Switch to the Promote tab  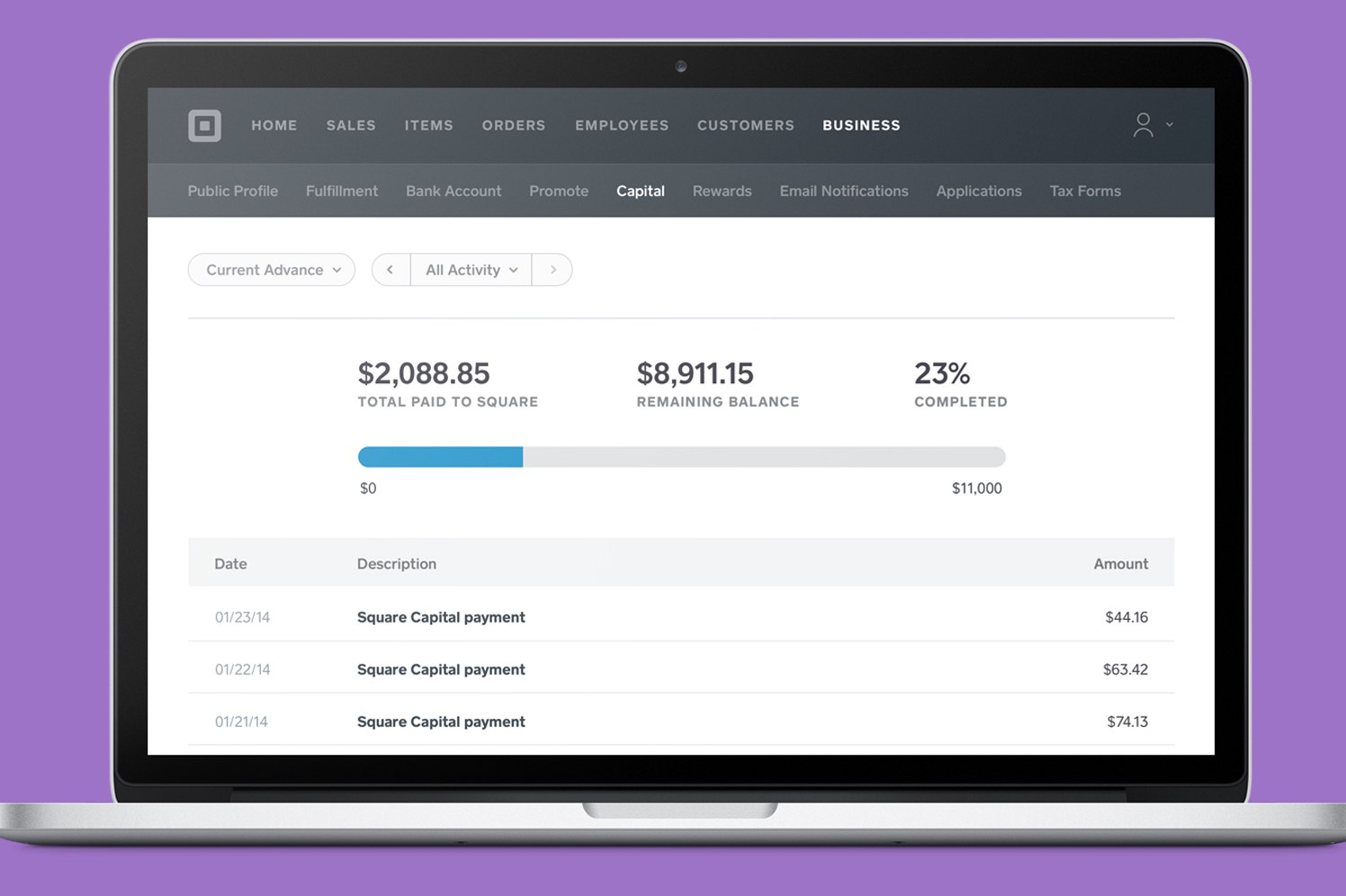(x=559, y=191)
